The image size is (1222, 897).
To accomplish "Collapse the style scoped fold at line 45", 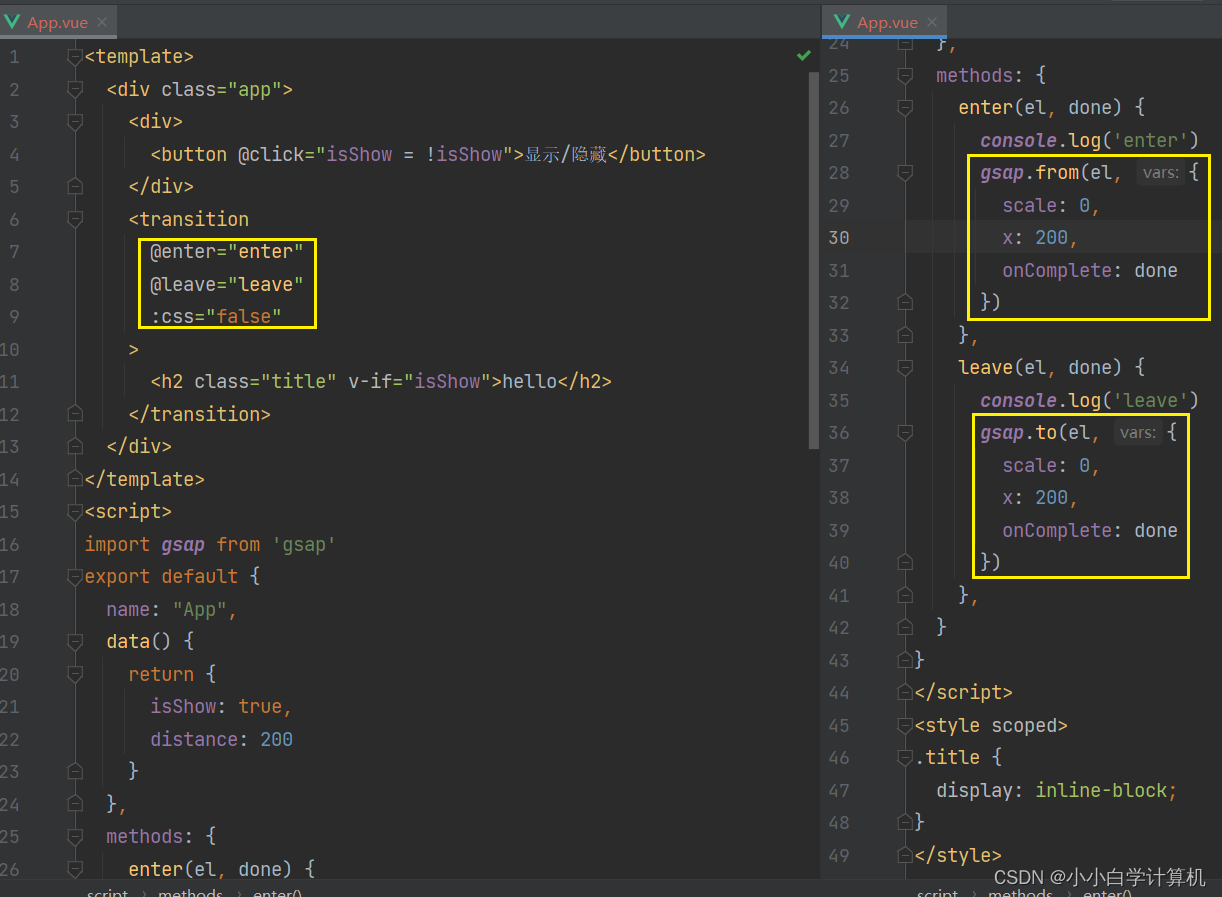I will 905,725.
